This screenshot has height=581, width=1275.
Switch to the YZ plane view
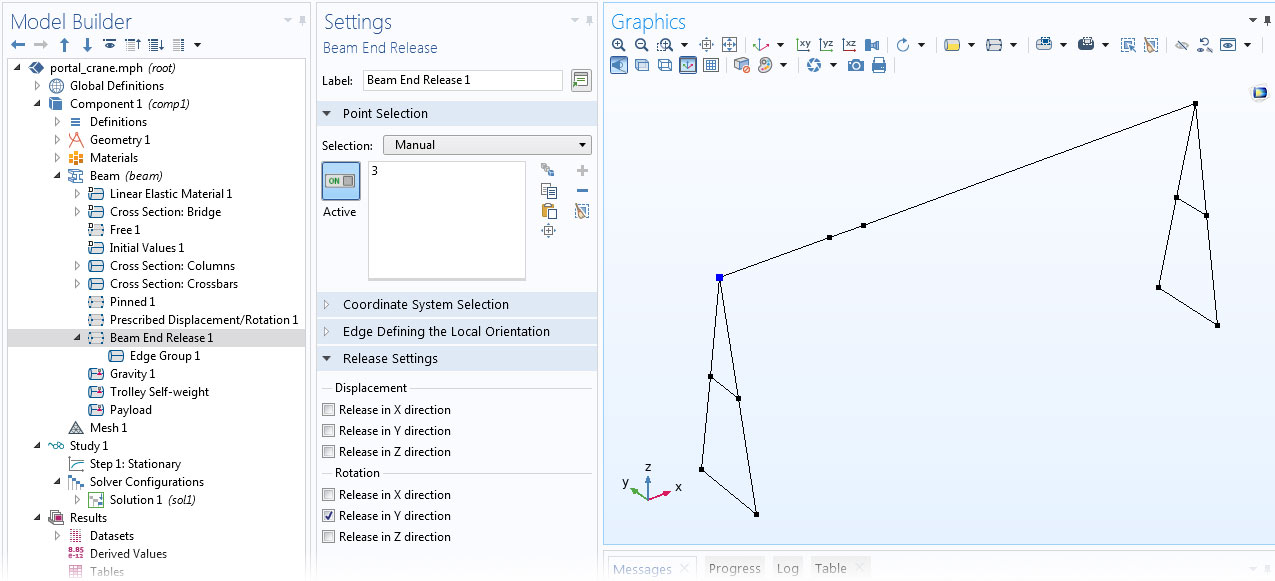point(826,45)
